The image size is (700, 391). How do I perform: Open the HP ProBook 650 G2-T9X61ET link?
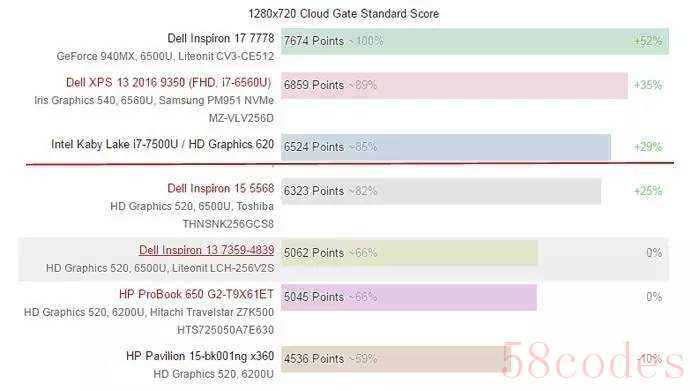coord(196,294)
